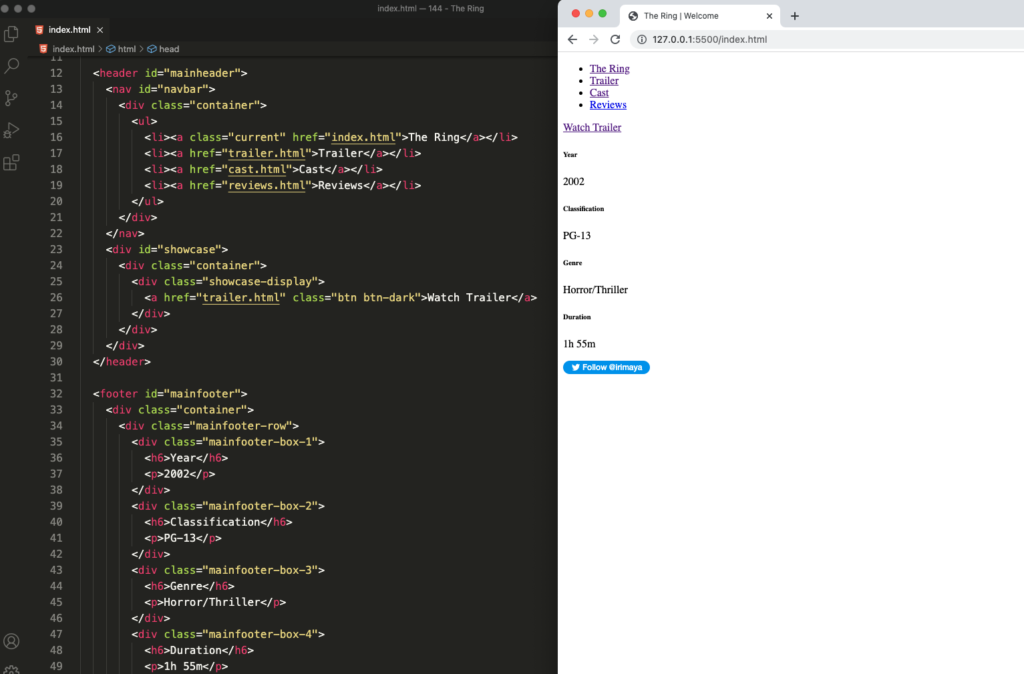Open the Cast link in the page
The width and height of the screenshot is (1024, 674).
pyautogui.click(x=599, y=93)
